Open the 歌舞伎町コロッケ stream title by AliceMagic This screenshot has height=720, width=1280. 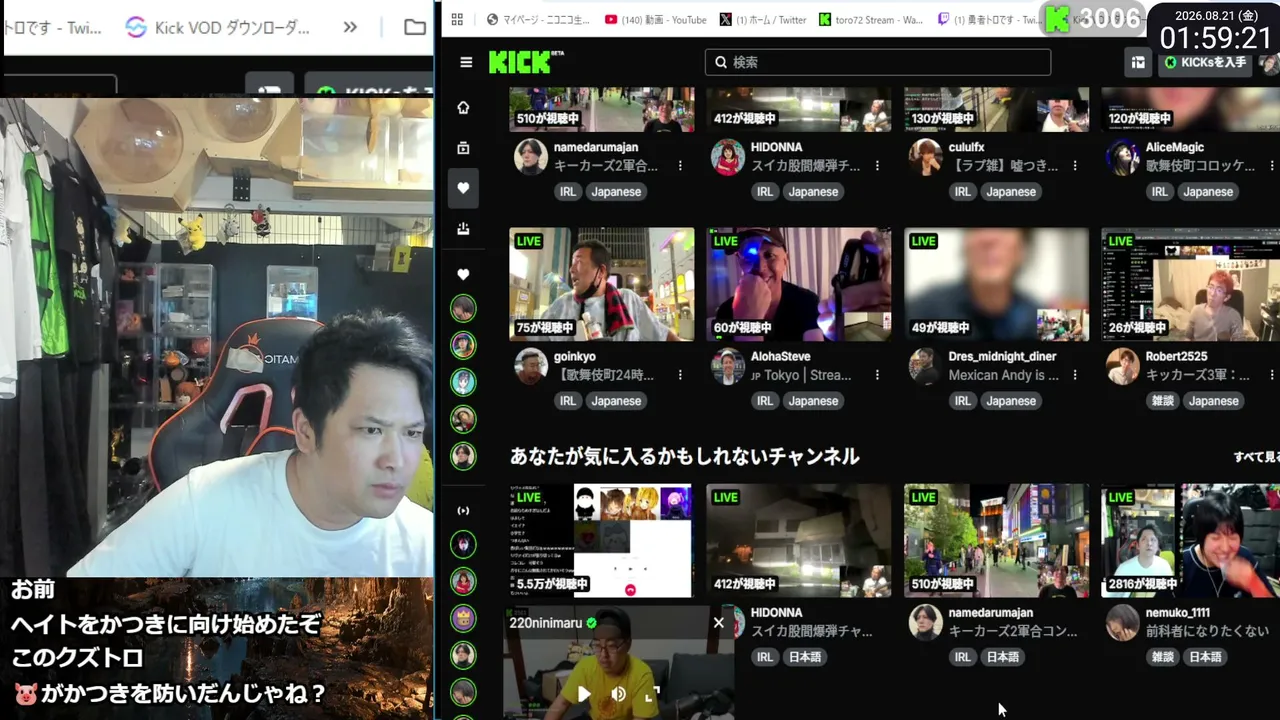(x=1200, y=166)
